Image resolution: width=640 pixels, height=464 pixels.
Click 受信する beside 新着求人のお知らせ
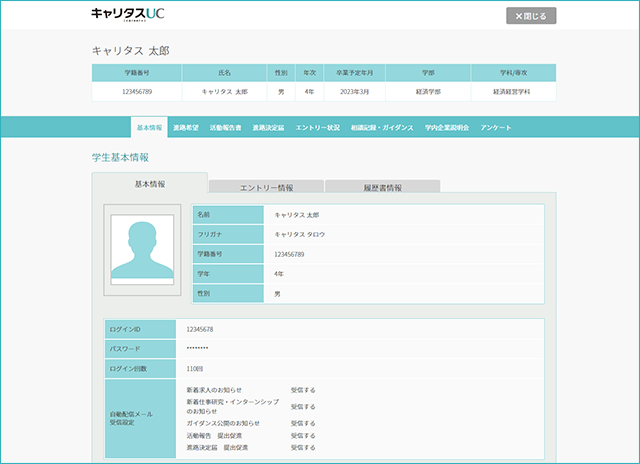click(x=303, y=390)
